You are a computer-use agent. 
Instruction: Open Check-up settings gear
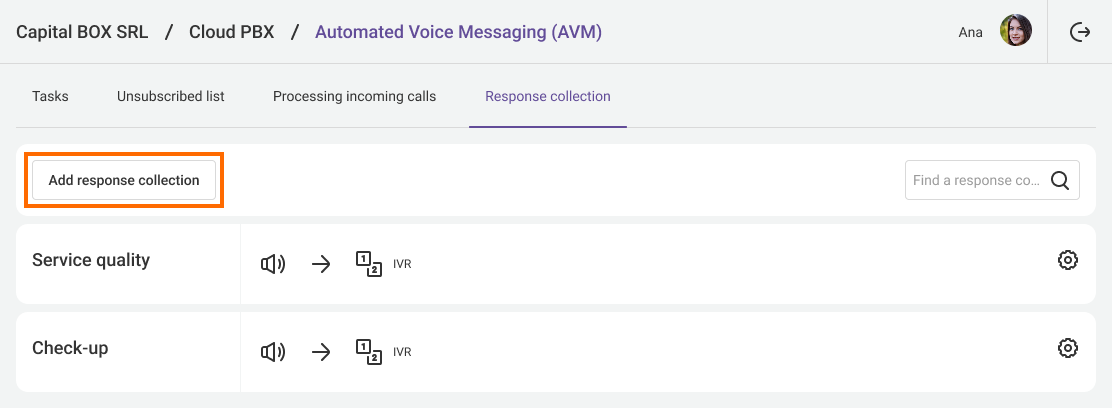pos(1067,349)
